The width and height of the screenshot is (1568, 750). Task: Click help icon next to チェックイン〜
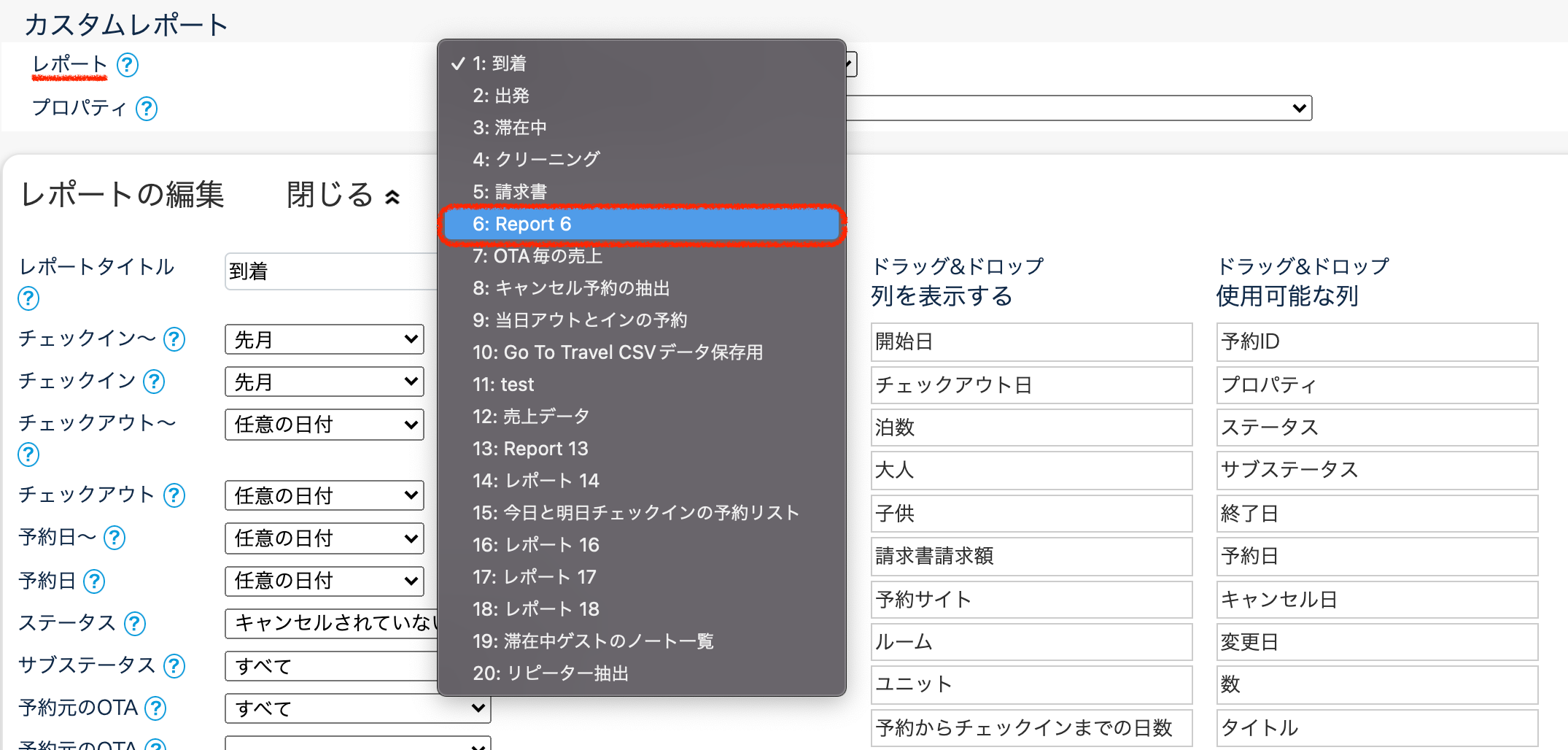174,339
